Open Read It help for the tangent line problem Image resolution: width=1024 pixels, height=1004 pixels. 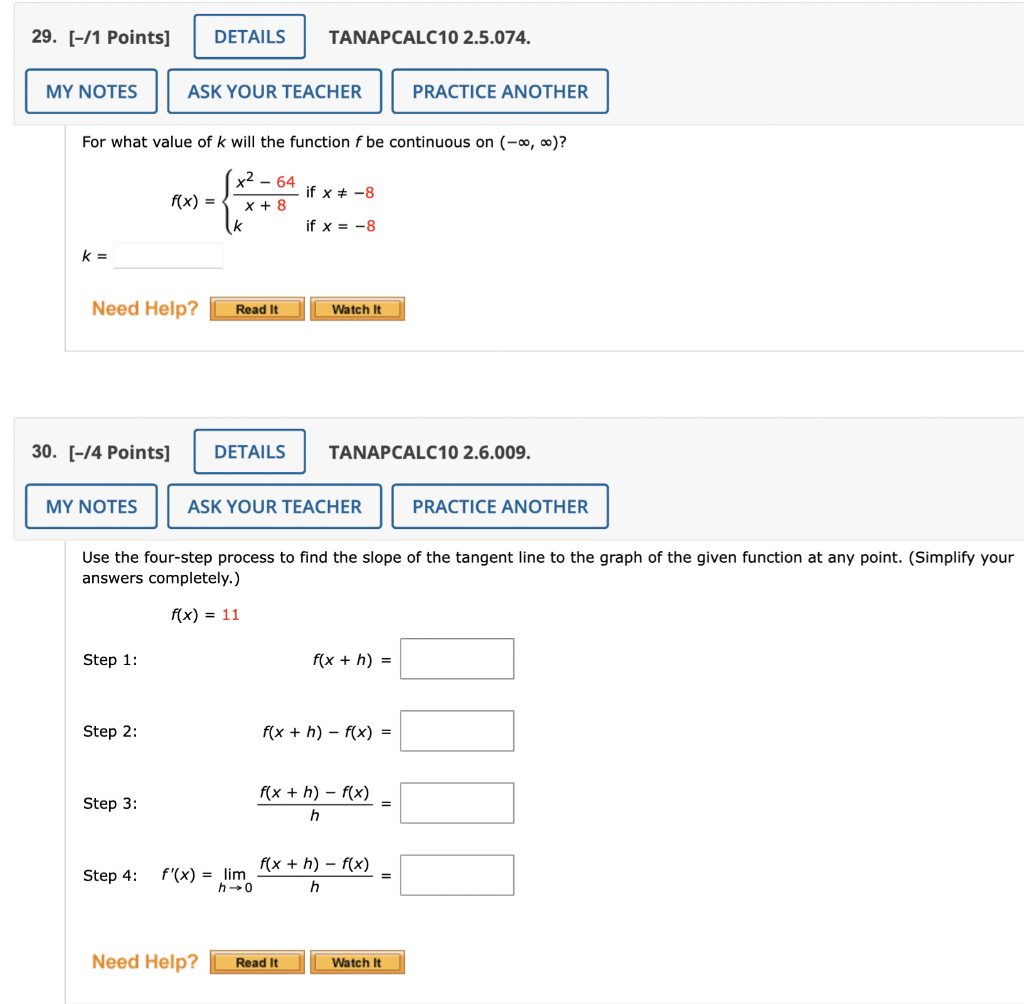coord(256,962)
